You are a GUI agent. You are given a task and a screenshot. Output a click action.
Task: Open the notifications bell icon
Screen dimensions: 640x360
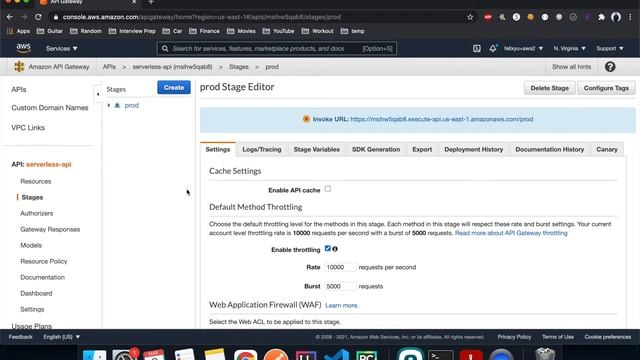pyautogui.click(x=493, y=48)
